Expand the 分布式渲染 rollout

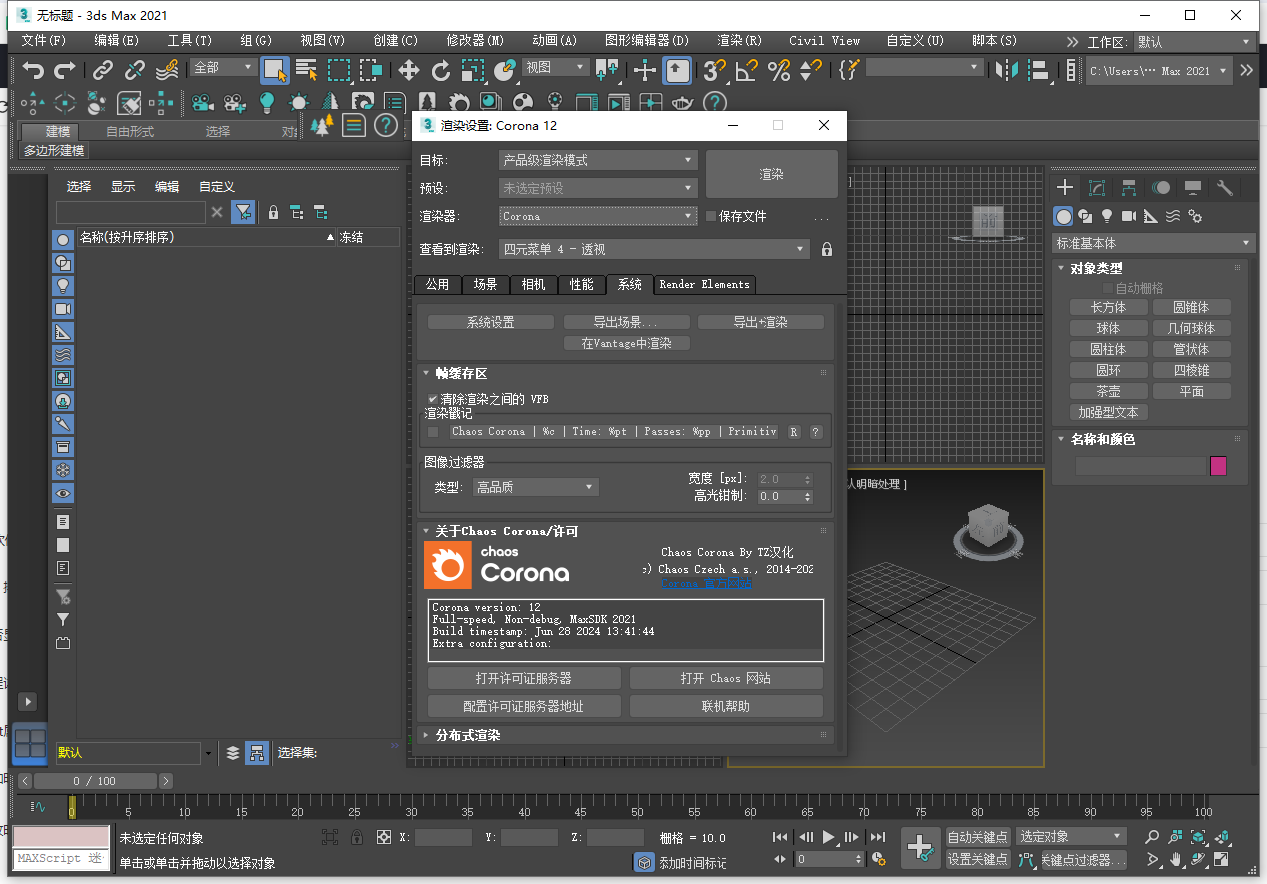click(468, 735)
